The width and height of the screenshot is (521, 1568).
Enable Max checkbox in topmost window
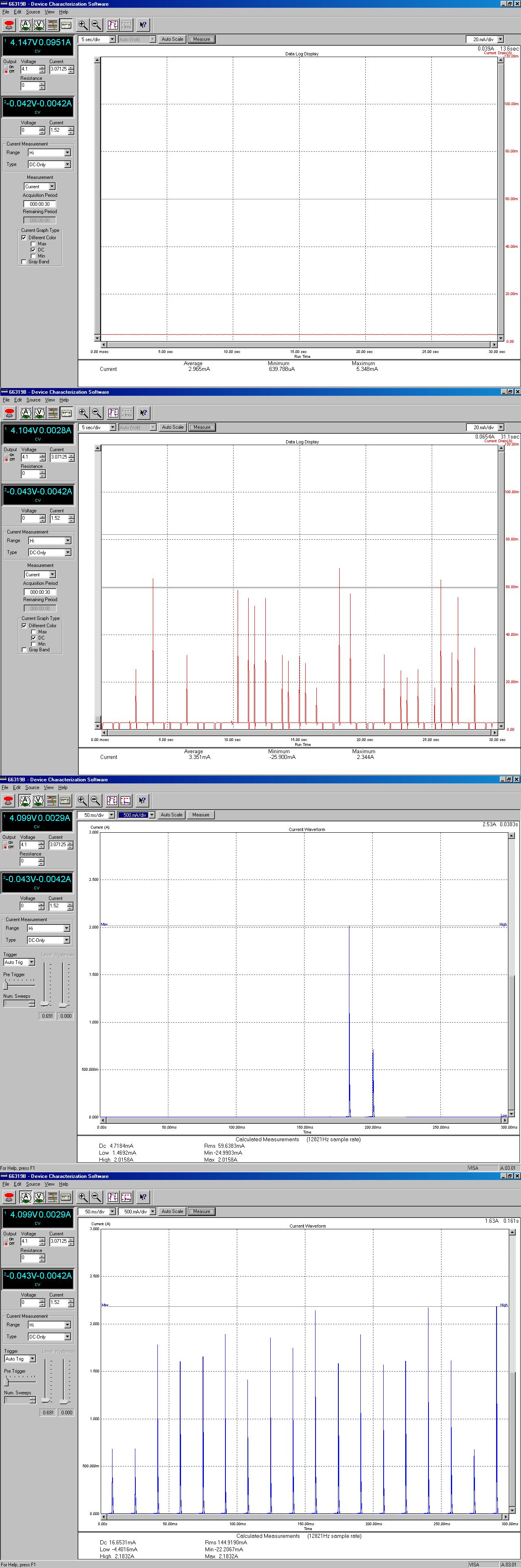[x=33, y=244]
